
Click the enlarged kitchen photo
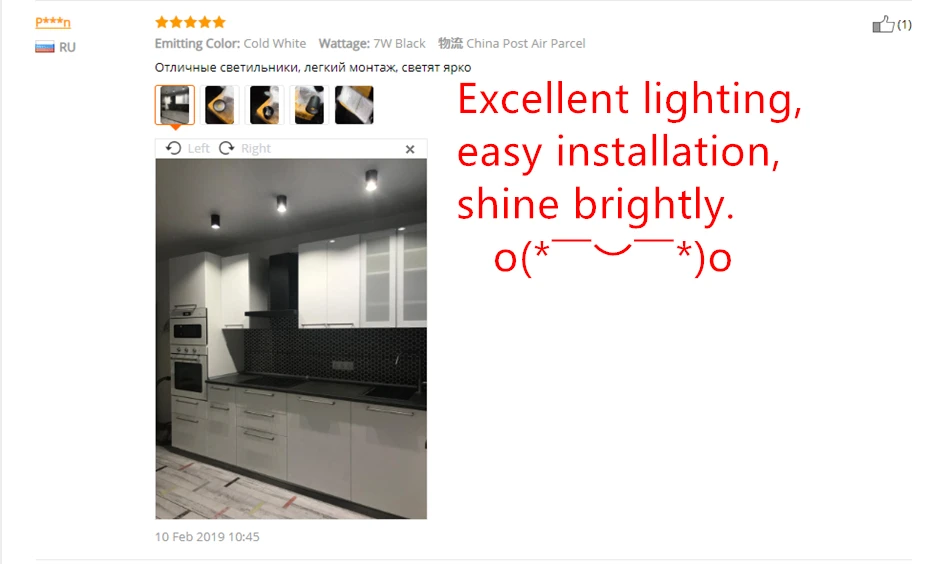pyautogui.click(x=291, y=339)
